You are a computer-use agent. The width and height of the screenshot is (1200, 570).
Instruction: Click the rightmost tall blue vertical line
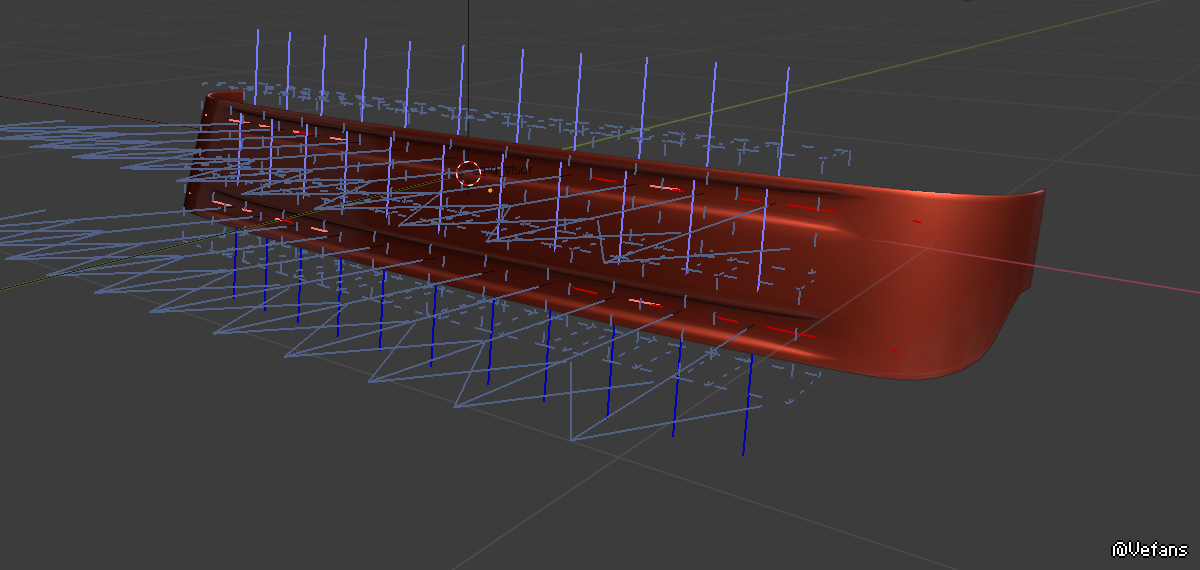786,110
